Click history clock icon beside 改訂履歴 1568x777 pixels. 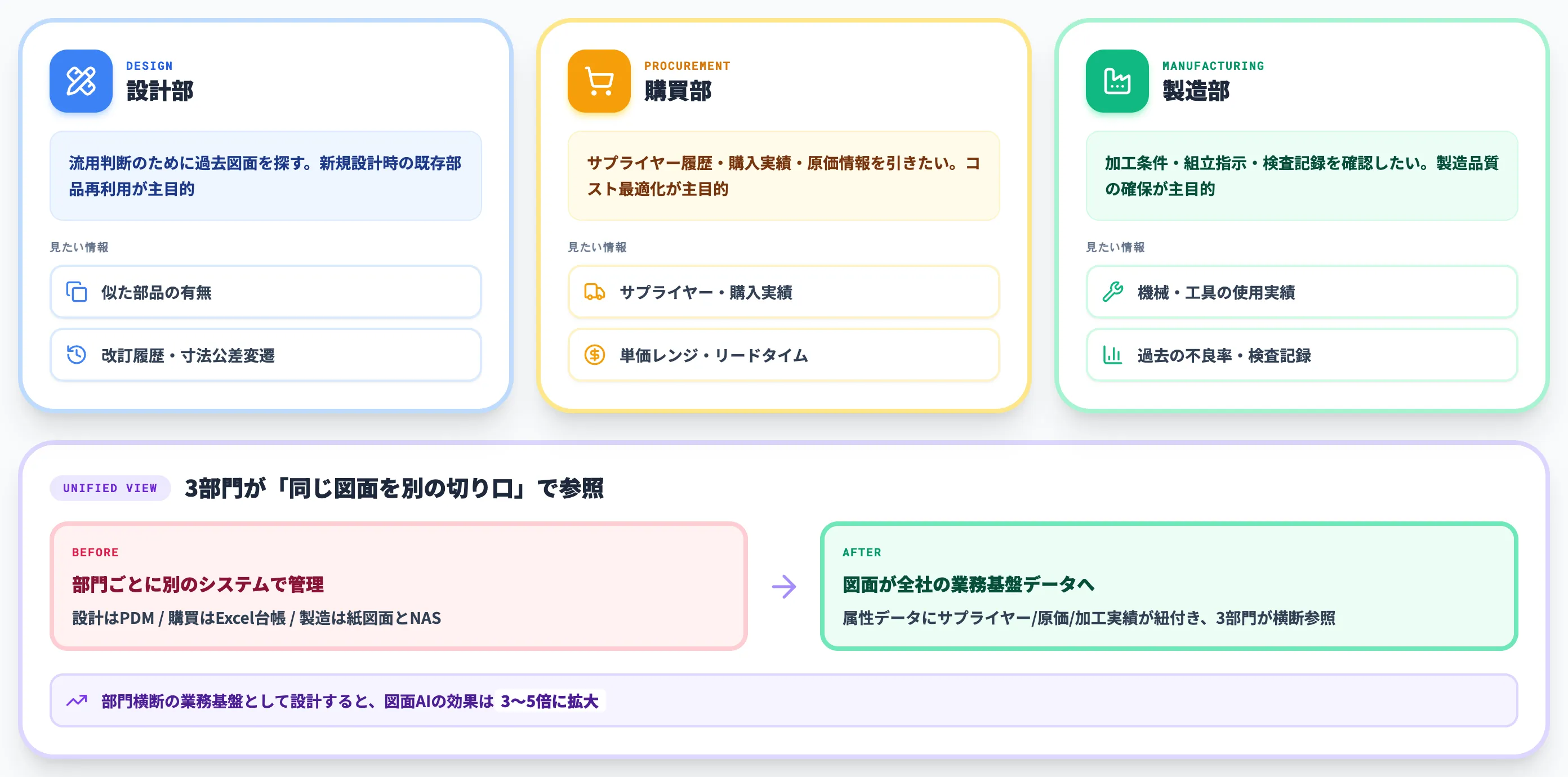click(x=77, y=355)
